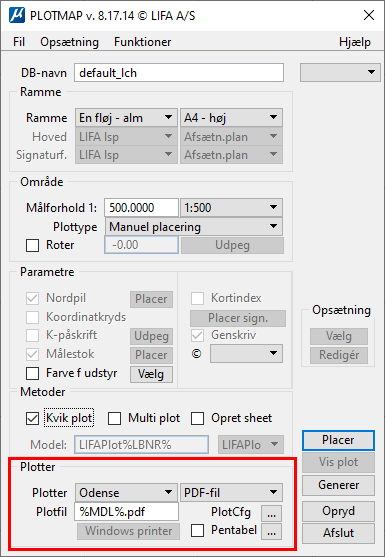The width and height of the screenshot is (385, 557).
Task: Open the Hjælp menu
Action: pos(354,42)
